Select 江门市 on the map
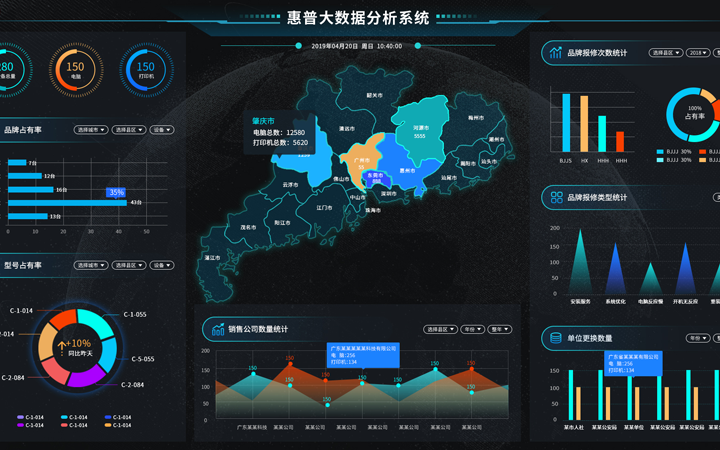Viewport: 720px width, 450px height. [324, 208]
